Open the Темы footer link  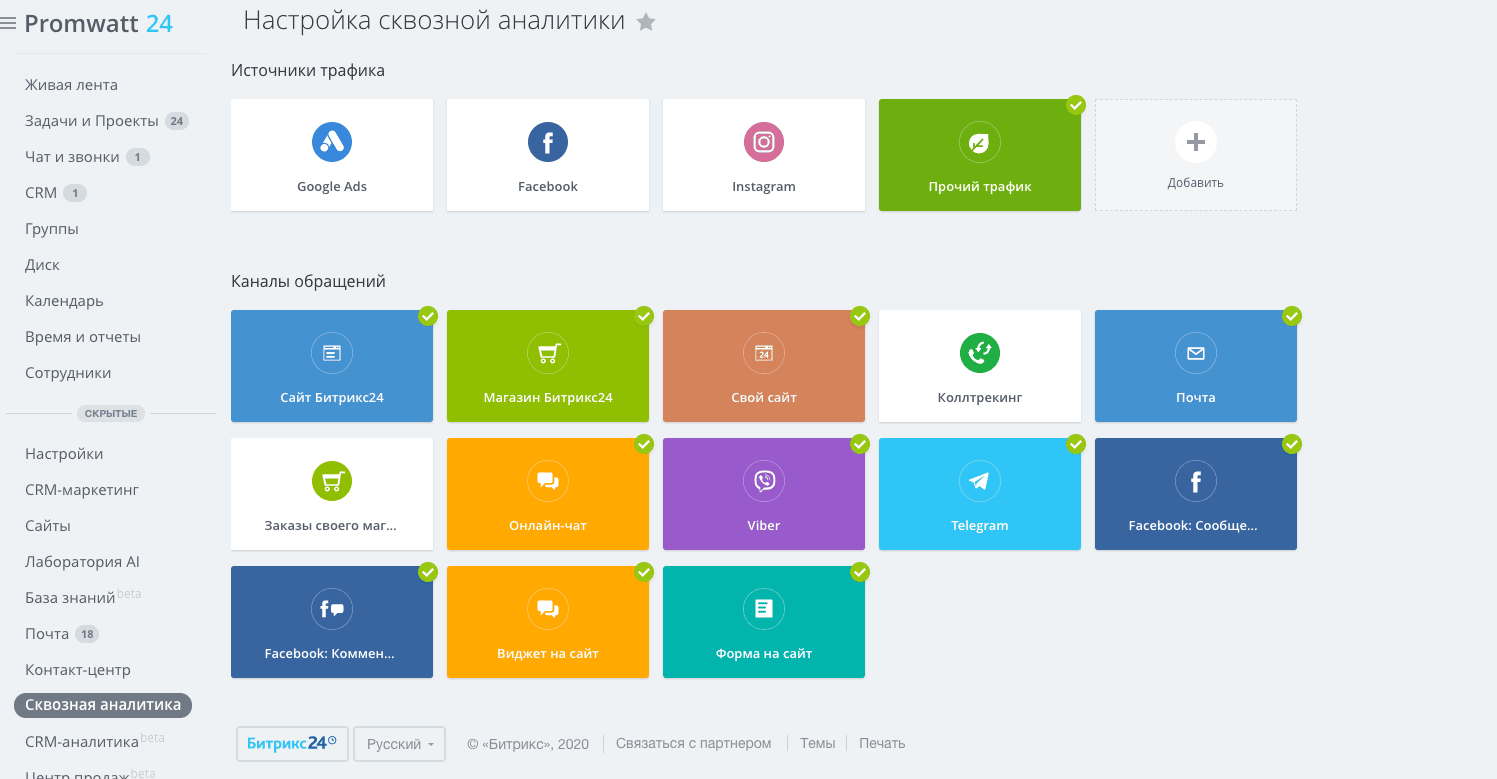tap(817, 743)
